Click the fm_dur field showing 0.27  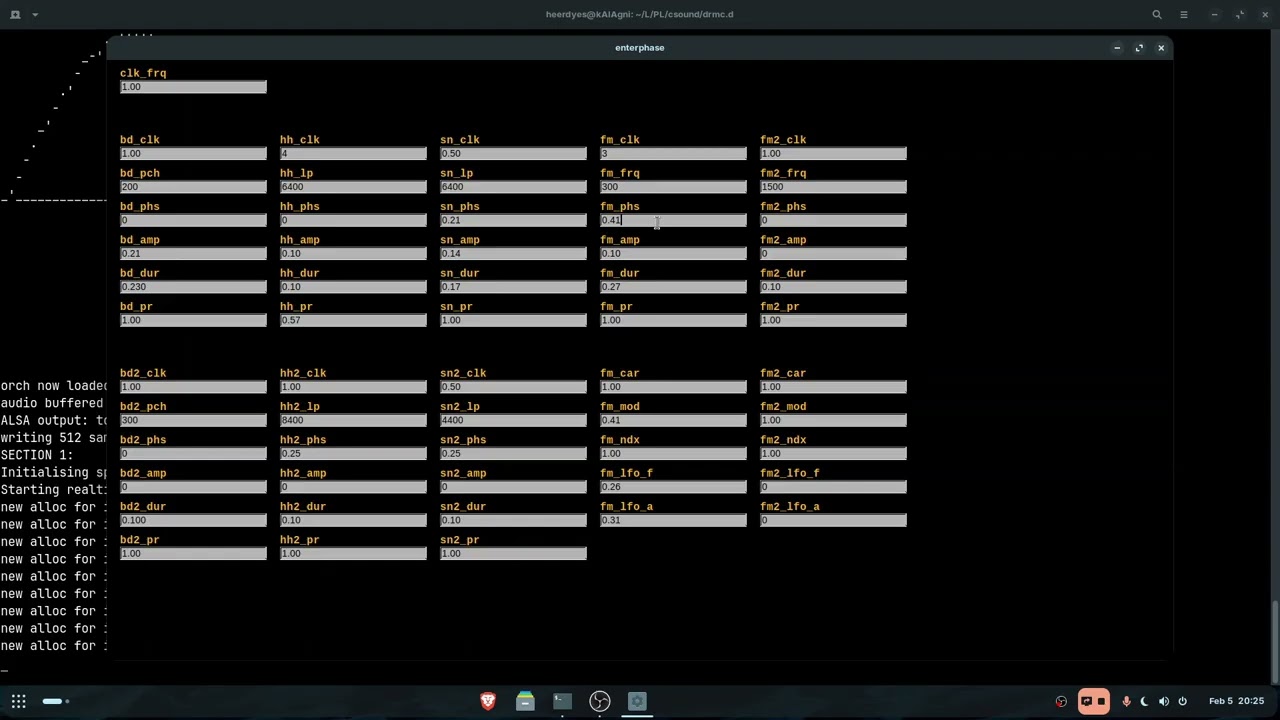673,287
